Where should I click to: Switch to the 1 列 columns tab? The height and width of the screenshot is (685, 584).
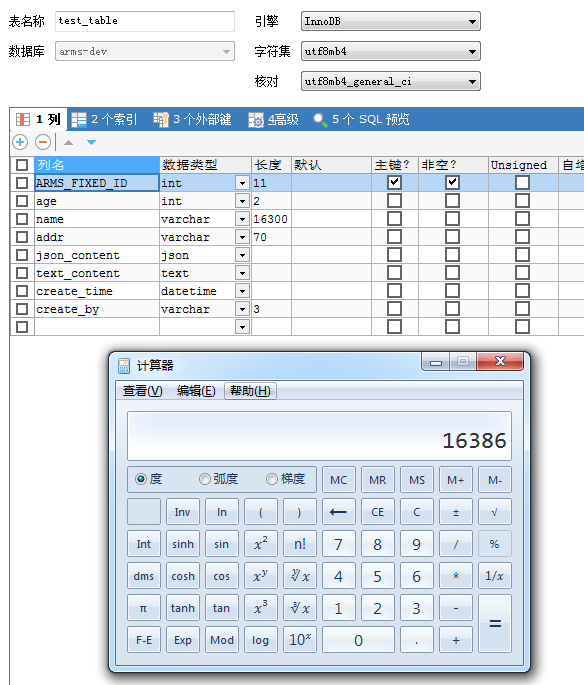[x=38, y=119]
